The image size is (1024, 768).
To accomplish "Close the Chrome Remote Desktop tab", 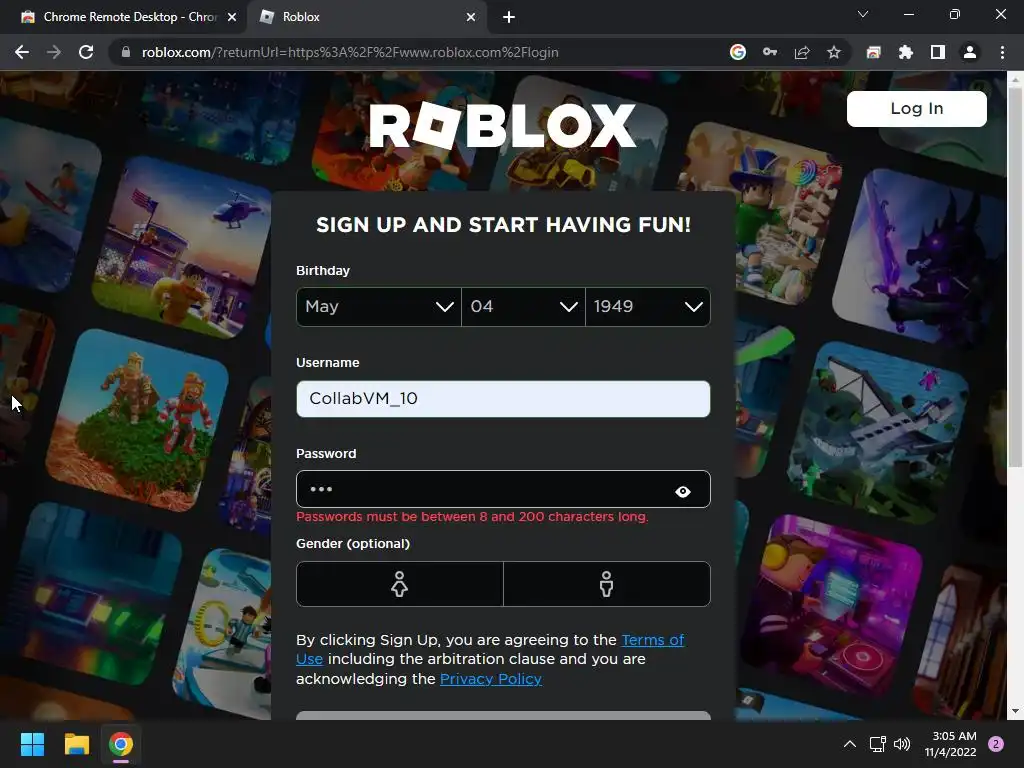I will pyautogui.click(x=232, y=17).
